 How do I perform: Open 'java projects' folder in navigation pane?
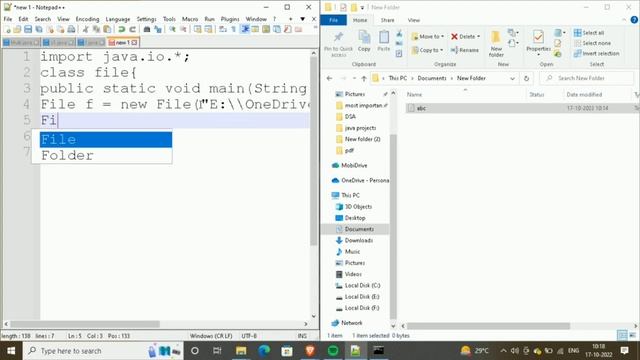coord(360,128)
